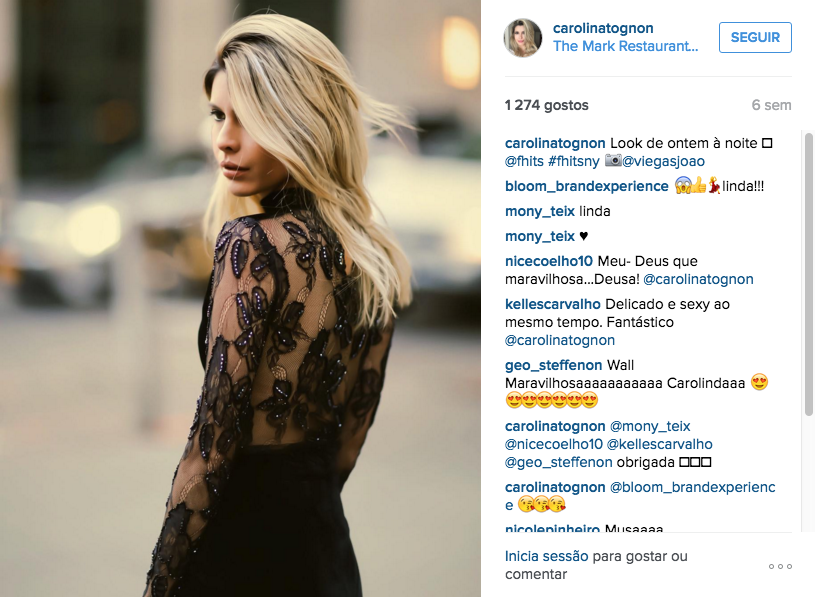The width and height of the screenshot is (815, 597).
Task: Click the main post photo
Action: pos(240,298)
